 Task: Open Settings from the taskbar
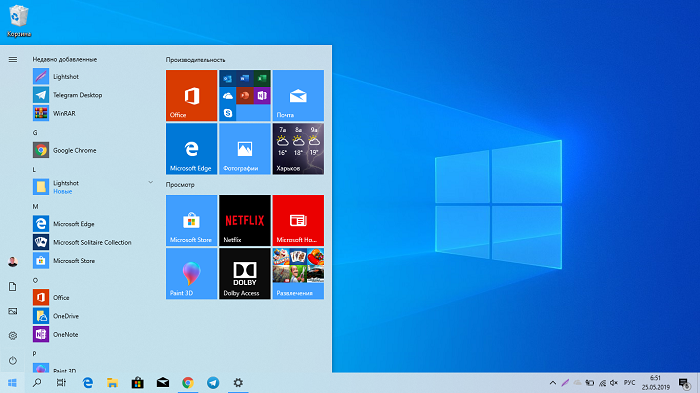238,383
